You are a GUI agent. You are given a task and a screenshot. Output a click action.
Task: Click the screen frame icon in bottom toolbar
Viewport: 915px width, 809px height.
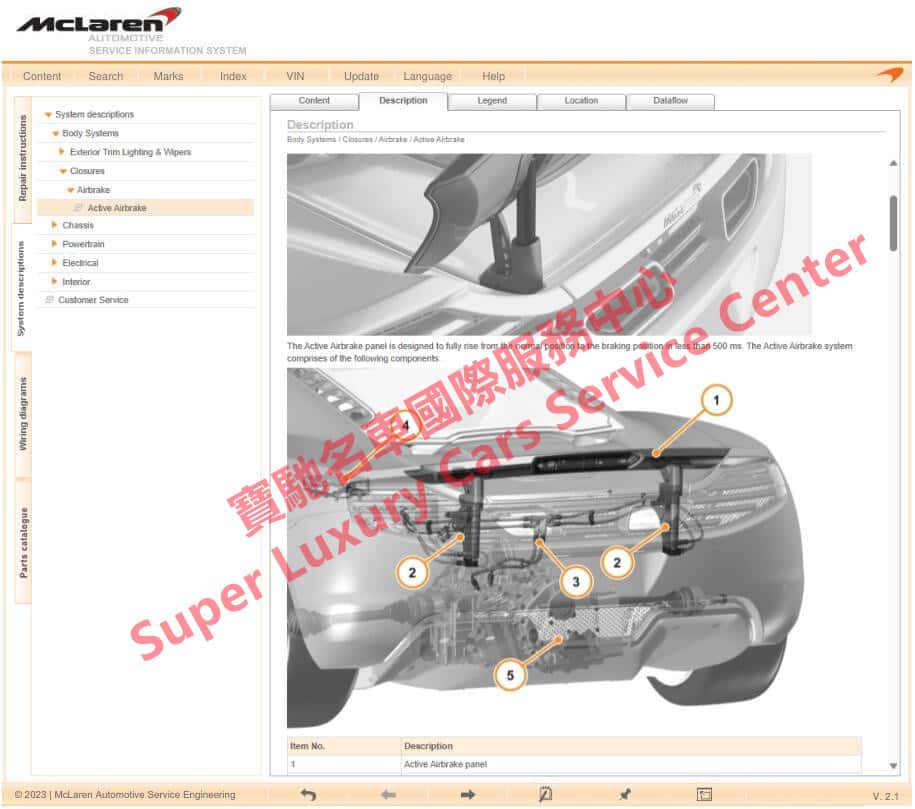[x=706, y=794]
